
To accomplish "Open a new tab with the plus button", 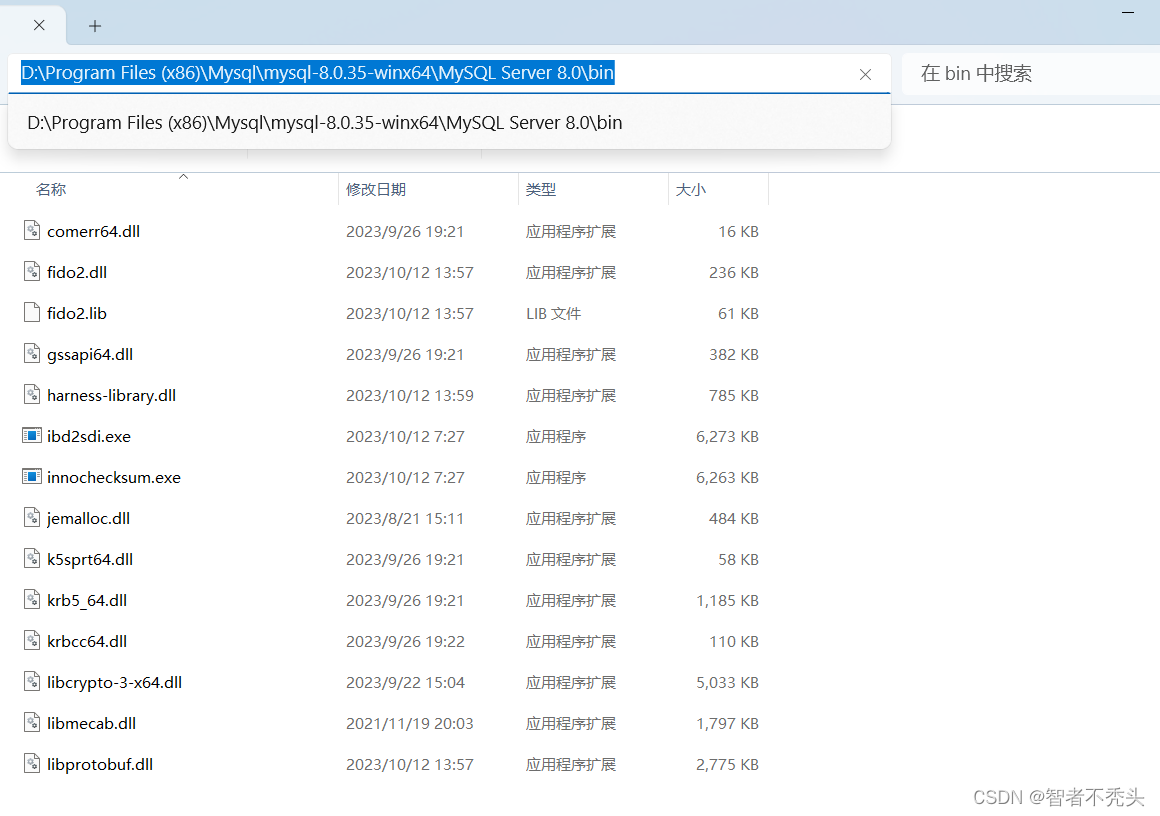I will click(x=95, y=26).
